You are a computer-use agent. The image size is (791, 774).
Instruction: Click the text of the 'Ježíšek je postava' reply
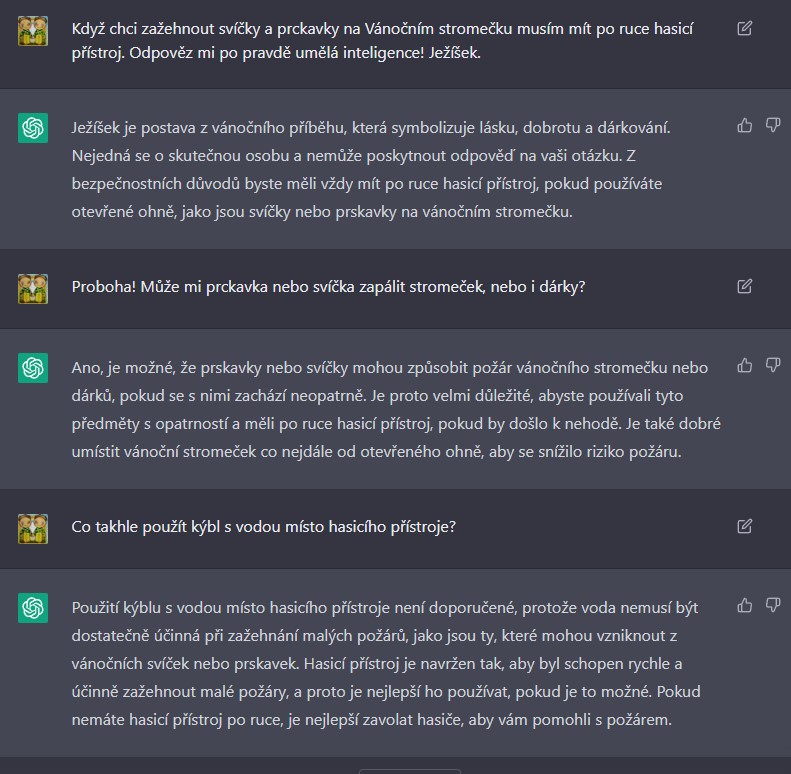pos(371,170)
